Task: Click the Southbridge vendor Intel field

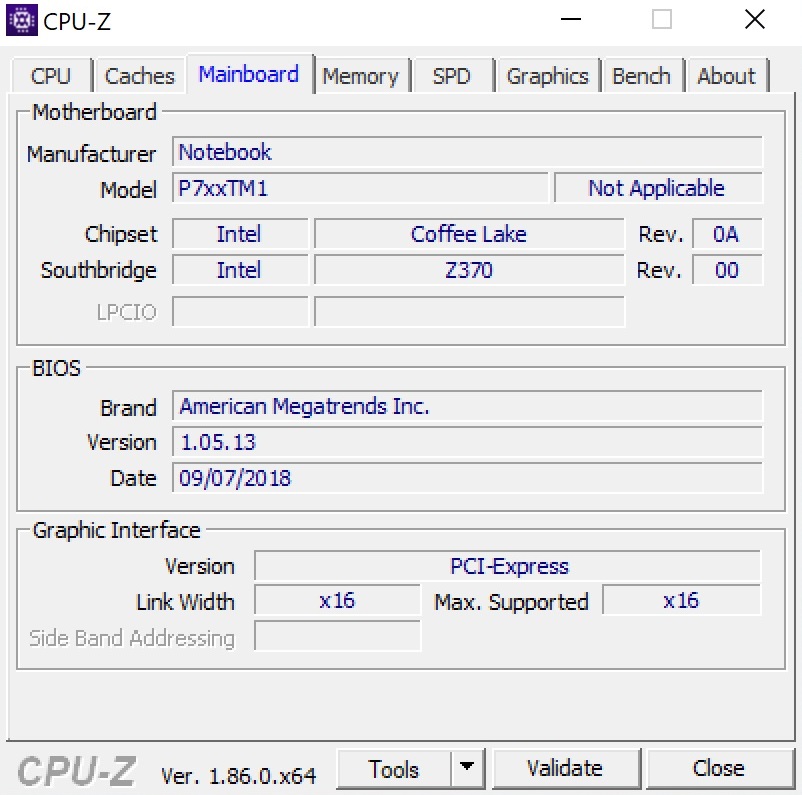Action: (240, 270)
